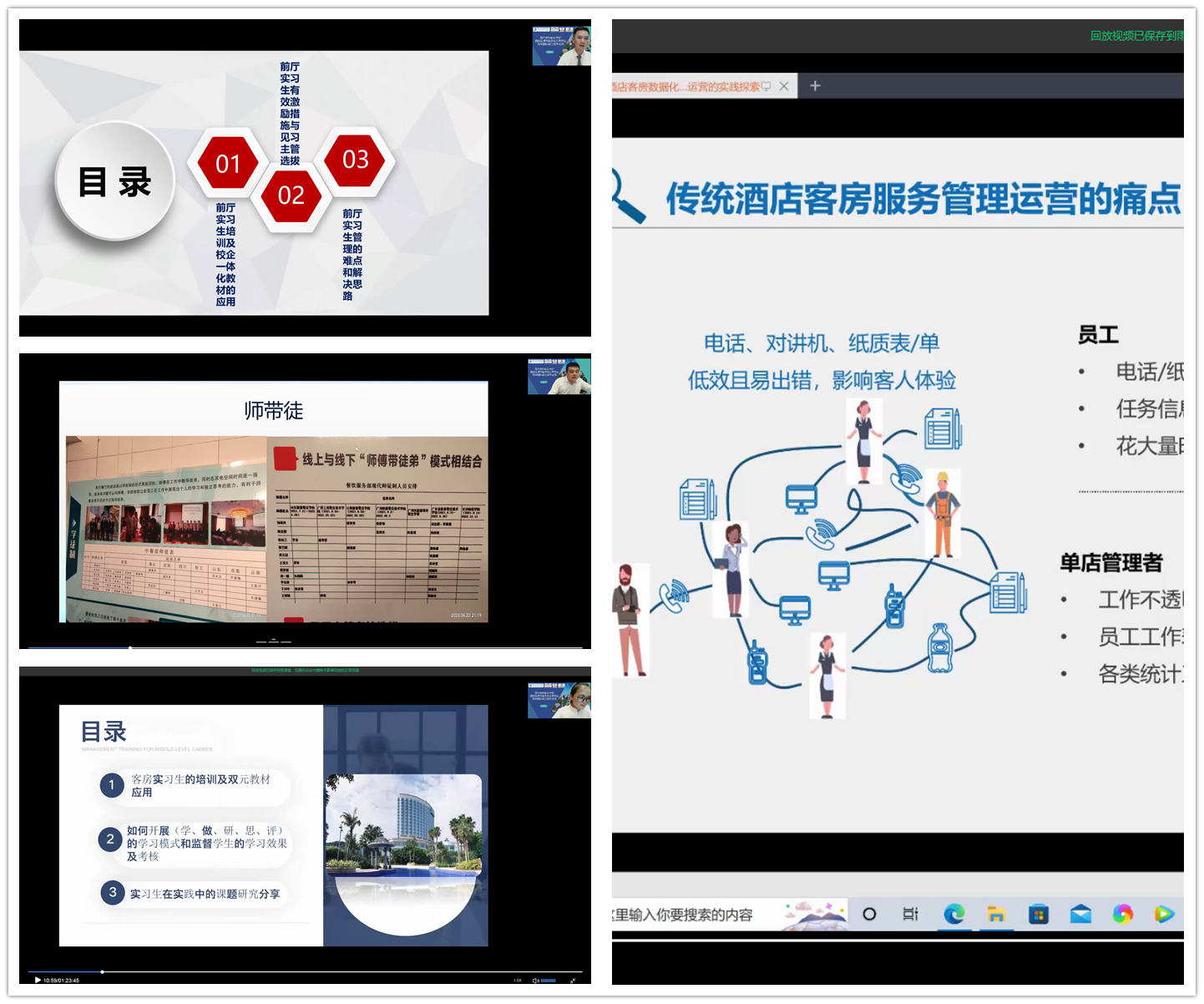
Task: Close the 酒店客房数据化 document tab
Action: pyautogui.click(x=784, y=86)
